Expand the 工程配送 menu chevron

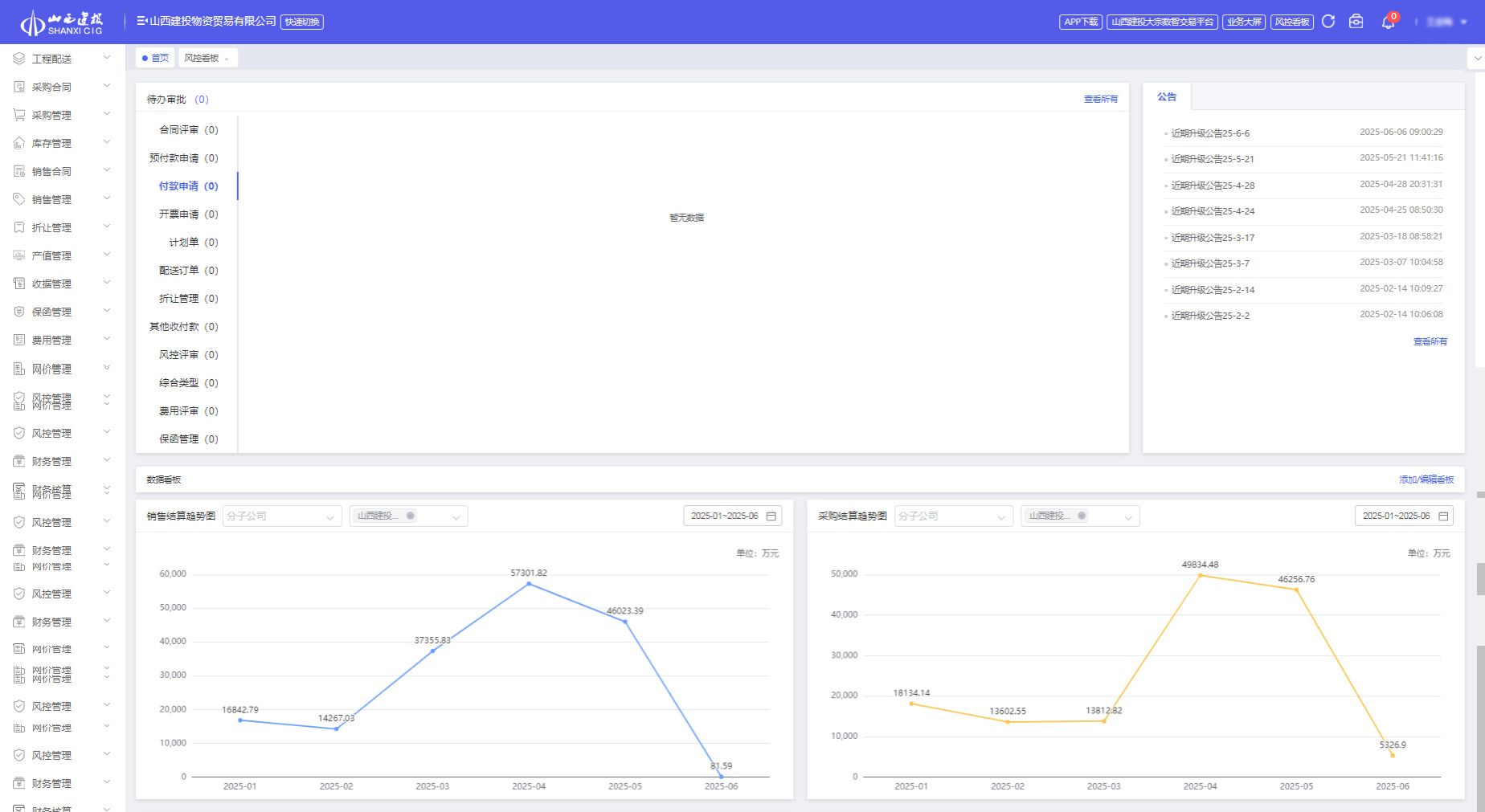tap(107, 58)
